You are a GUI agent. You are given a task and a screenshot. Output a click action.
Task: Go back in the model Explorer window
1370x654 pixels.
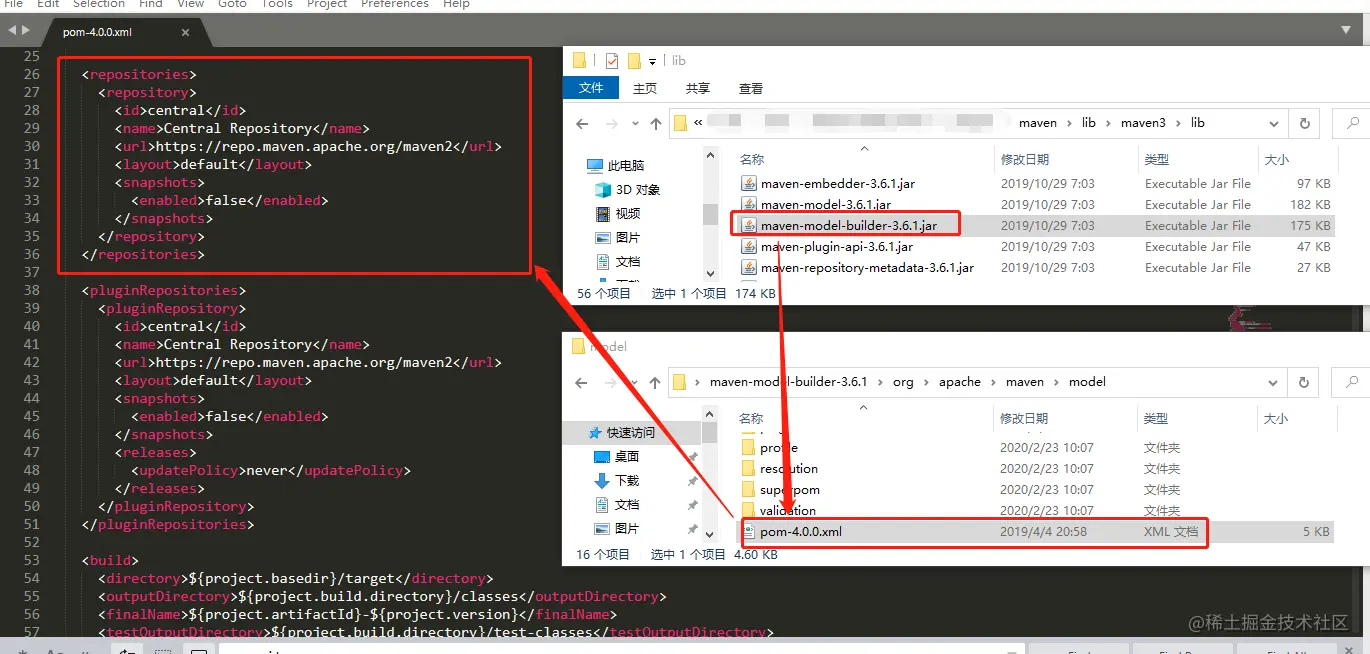[x=583, y=382]
